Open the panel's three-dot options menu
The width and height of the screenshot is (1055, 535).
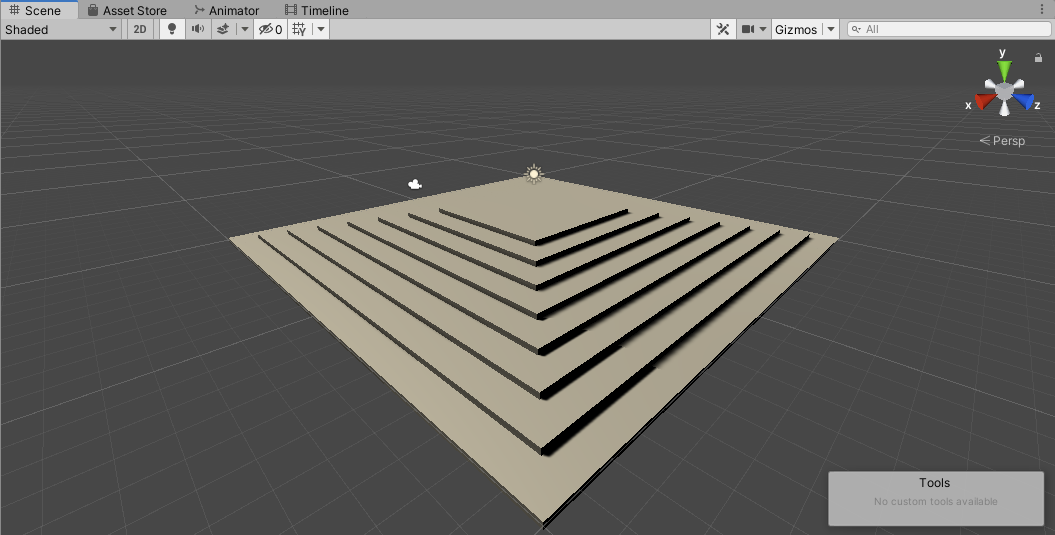click(1042, 9)
